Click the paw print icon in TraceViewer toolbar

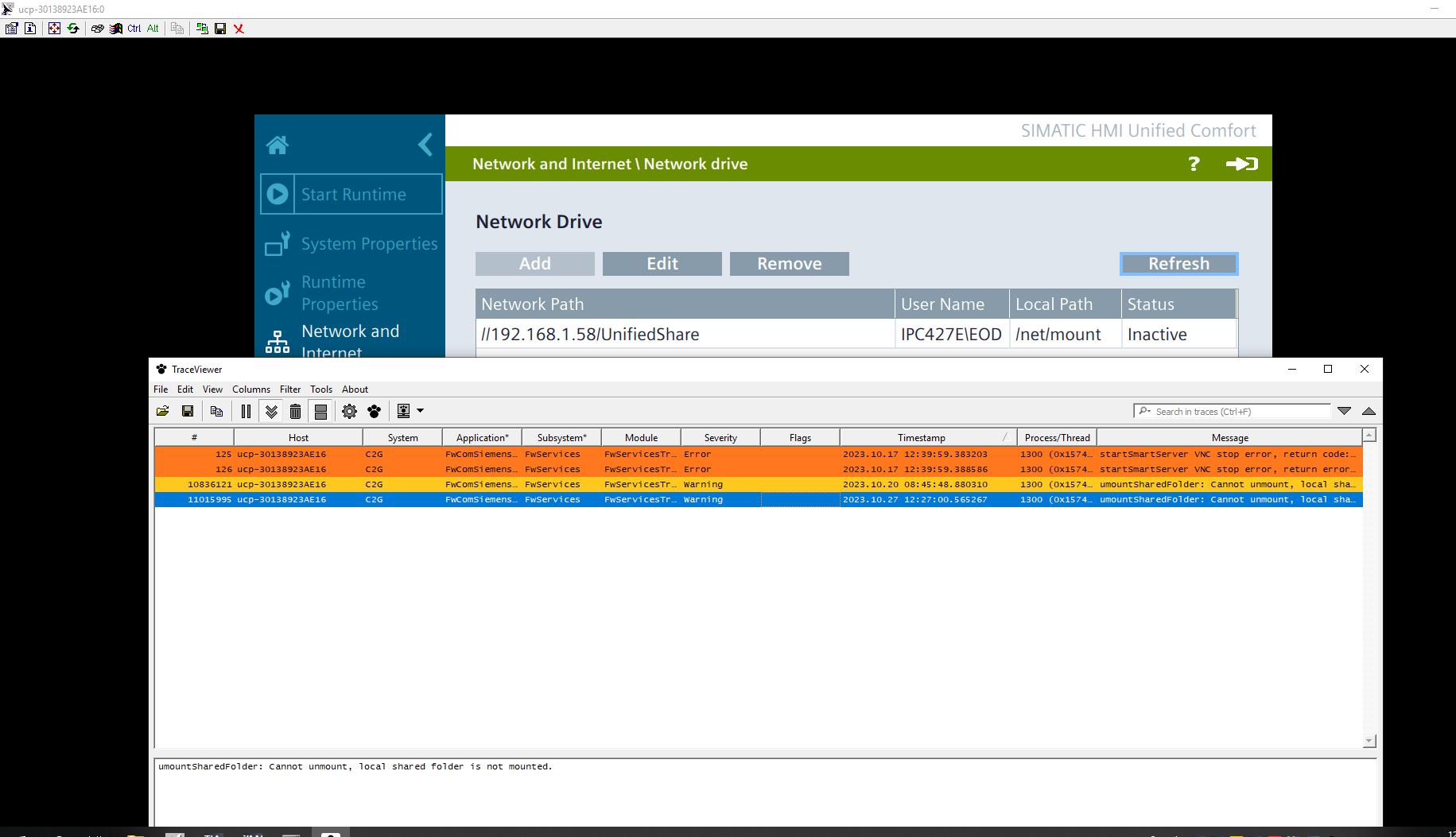[x=374, y=411]
